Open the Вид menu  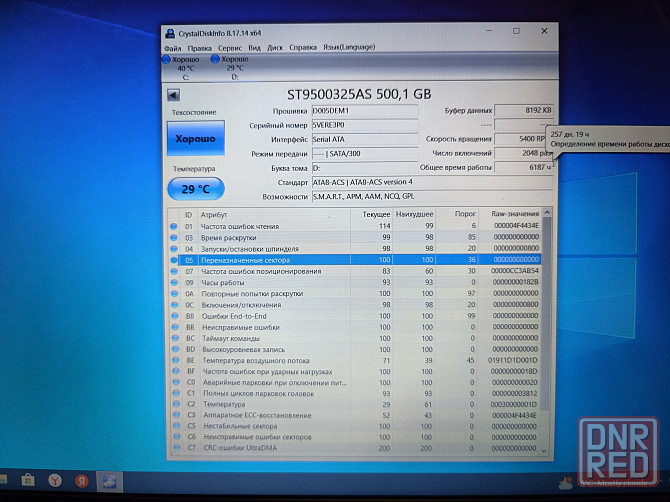254,48
